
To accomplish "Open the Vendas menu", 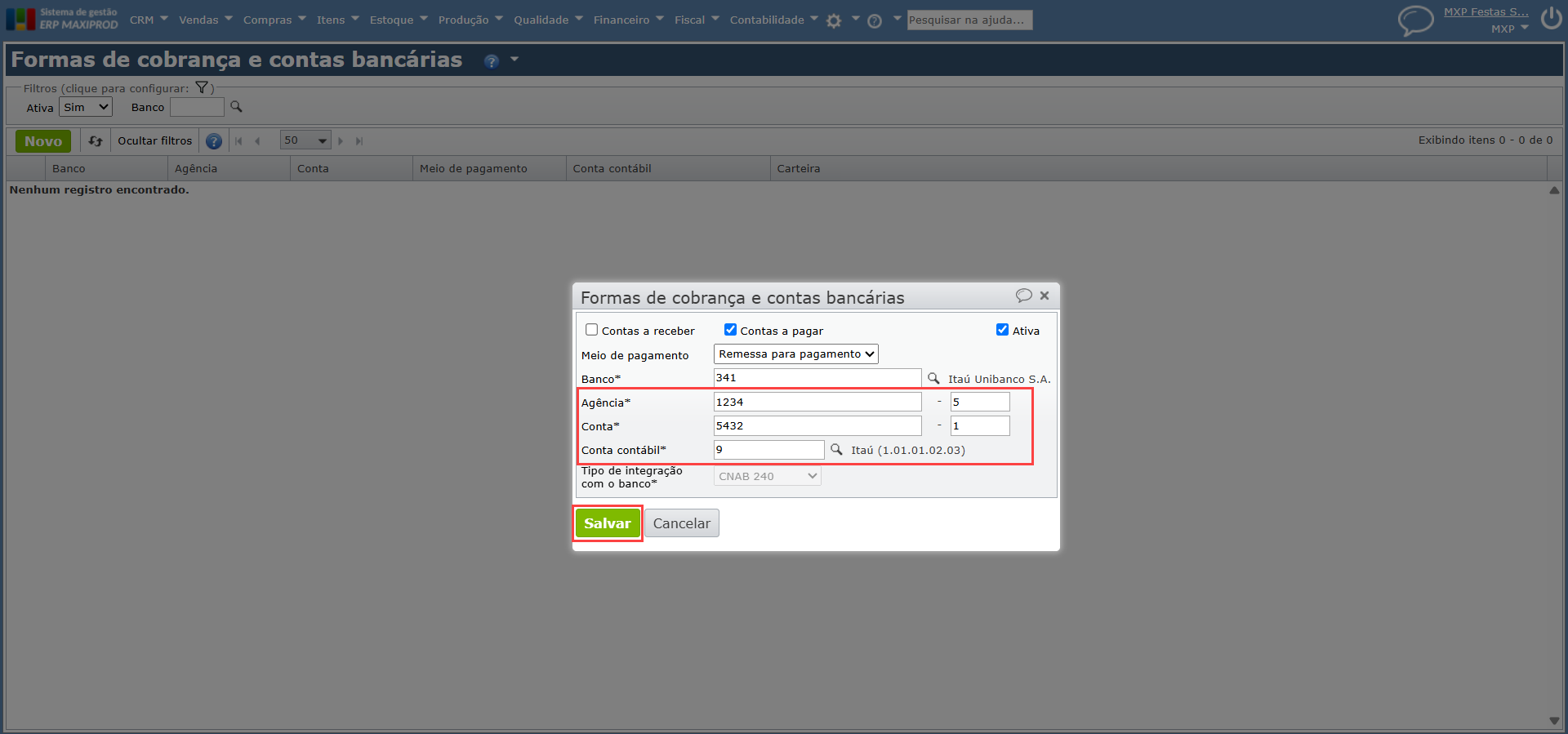I will pyautogui.click(x=206, y=20).
